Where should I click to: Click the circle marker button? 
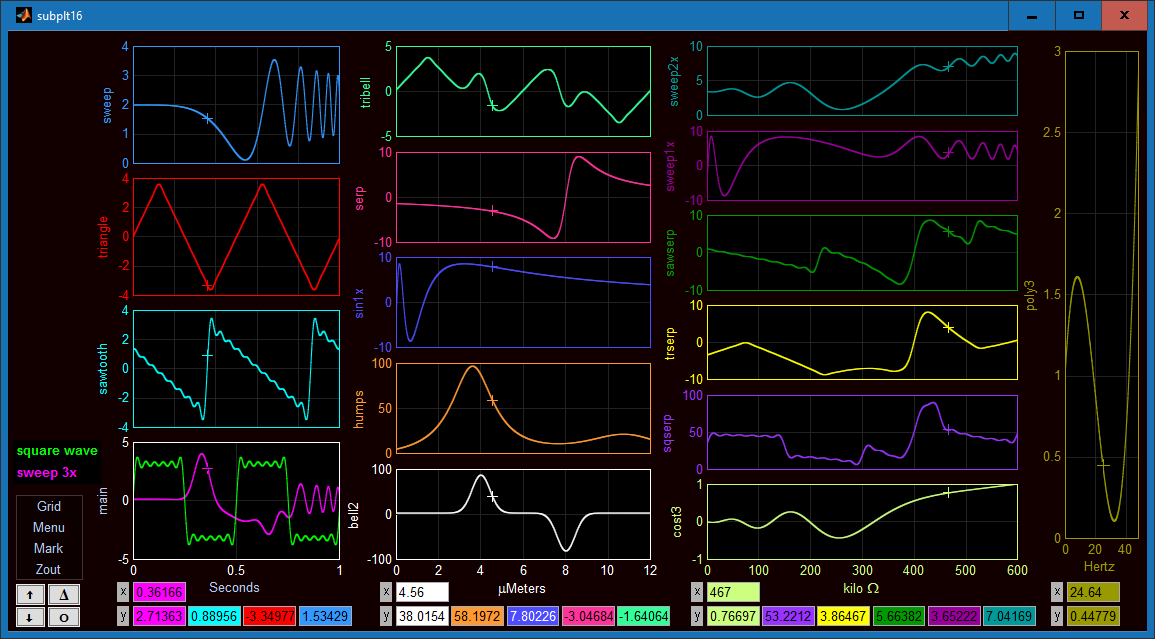tap(64, 617)
